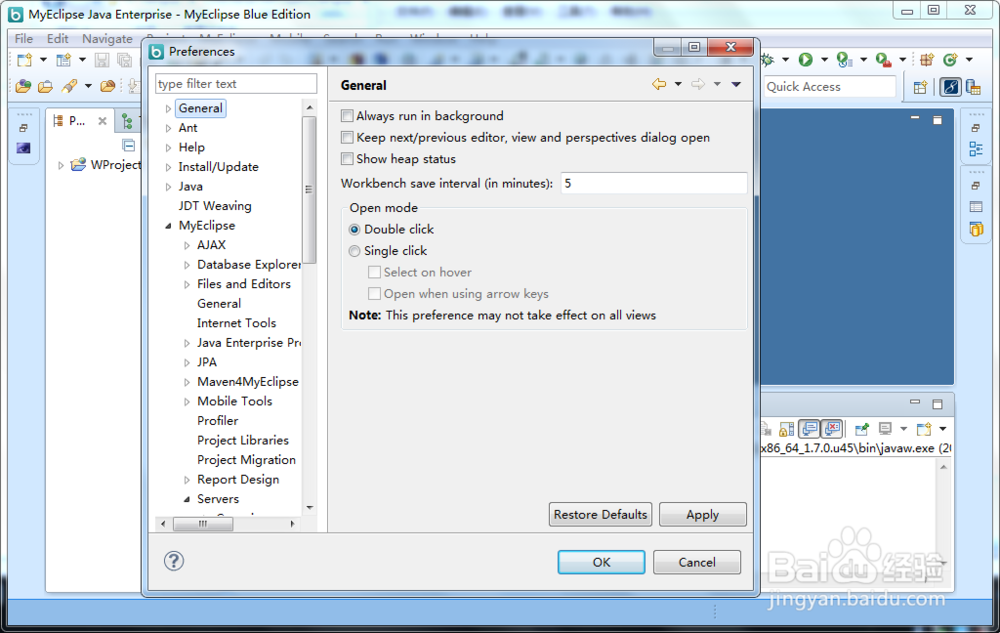
Task: Click the Collapse All icon in Package Explorer
Action: [129, 145]
